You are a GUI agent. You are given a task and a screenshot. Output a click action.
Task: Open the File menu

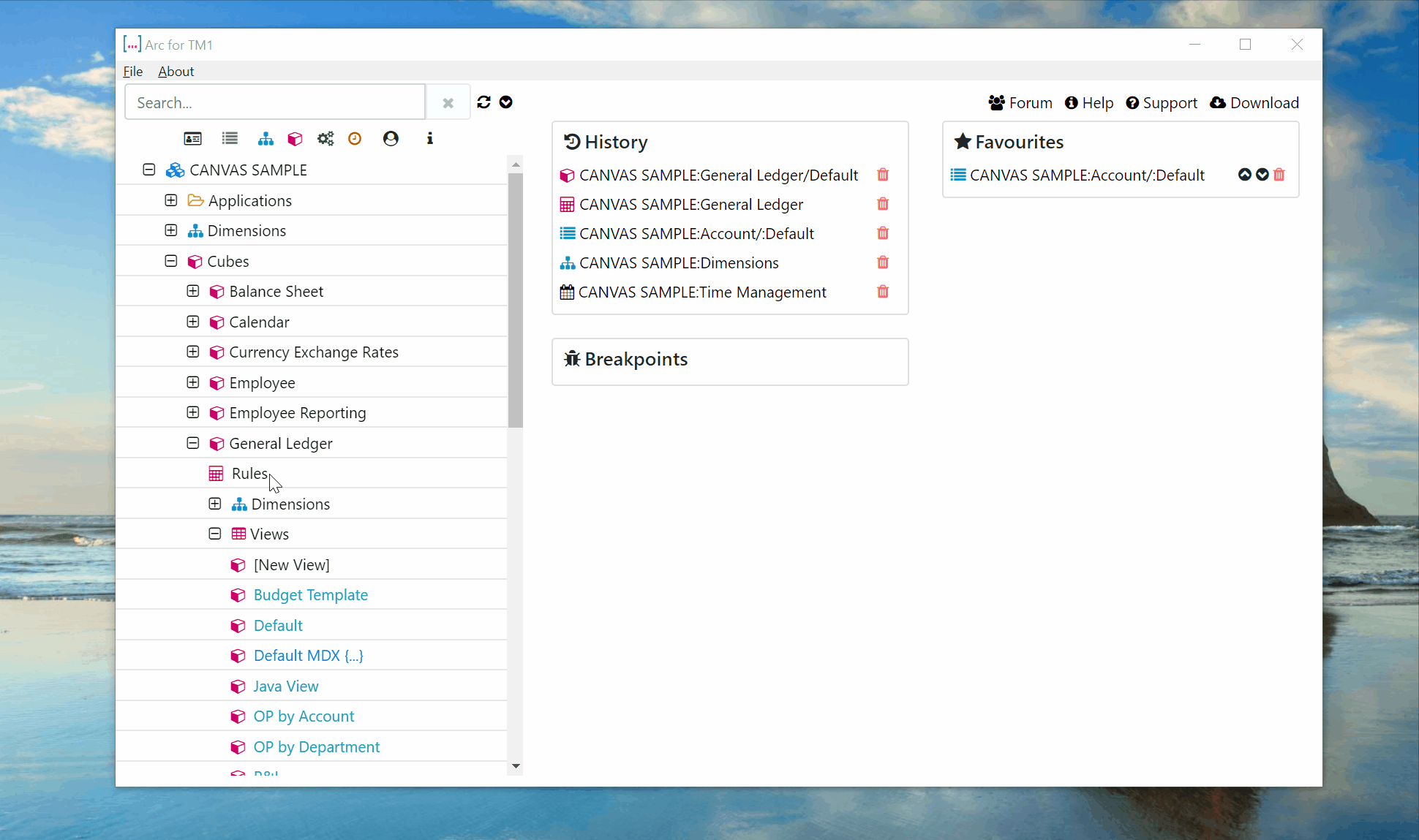pos(133,71)
